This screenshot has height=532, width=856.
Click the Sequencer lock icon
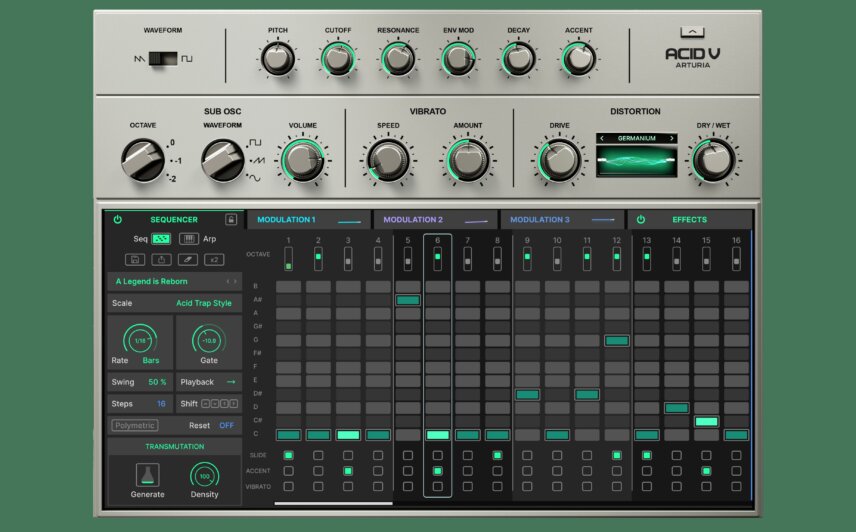click(x=231, y=219)
